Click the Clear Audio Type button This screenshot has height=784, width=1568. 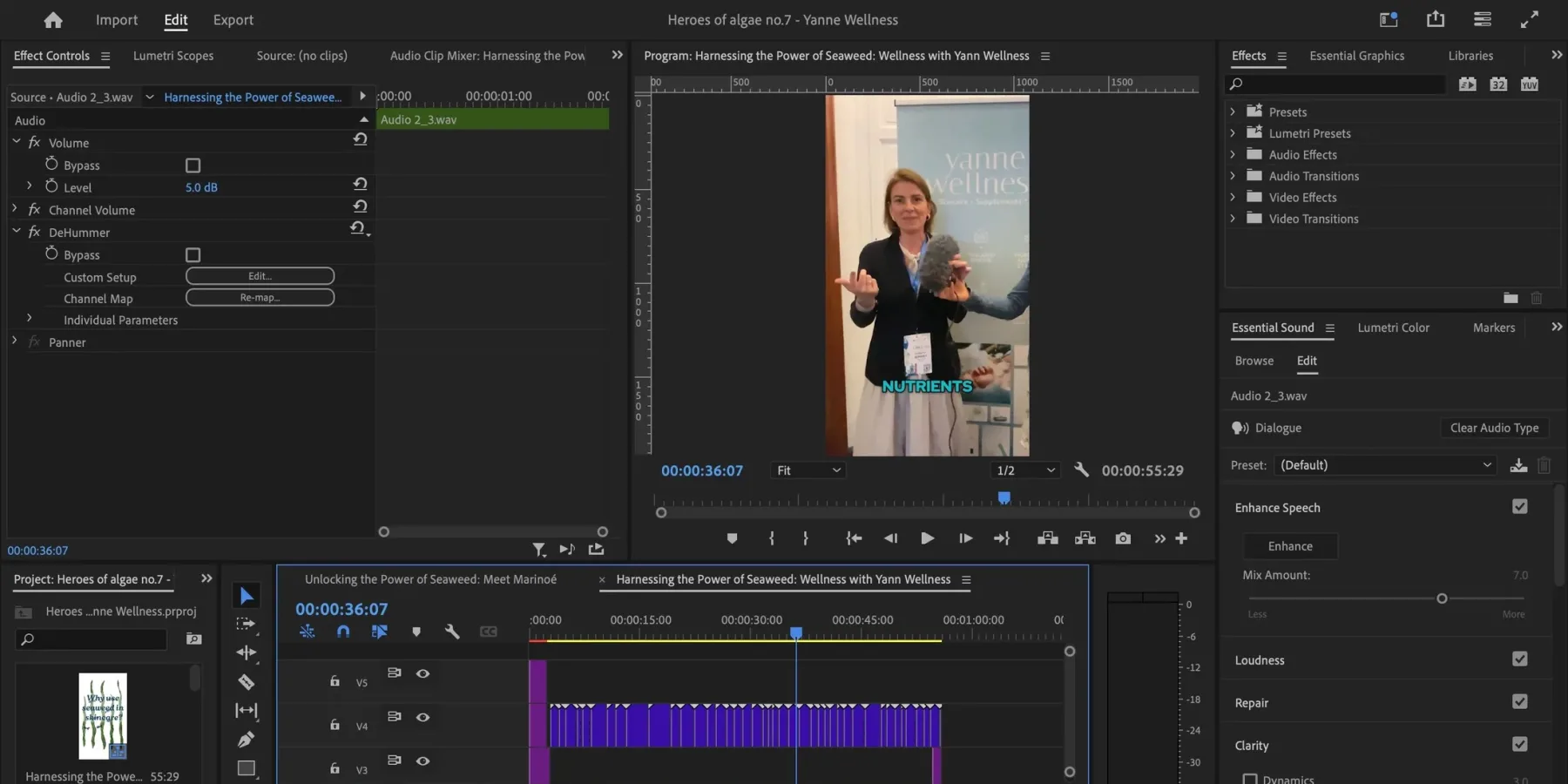click(1494, 428)
